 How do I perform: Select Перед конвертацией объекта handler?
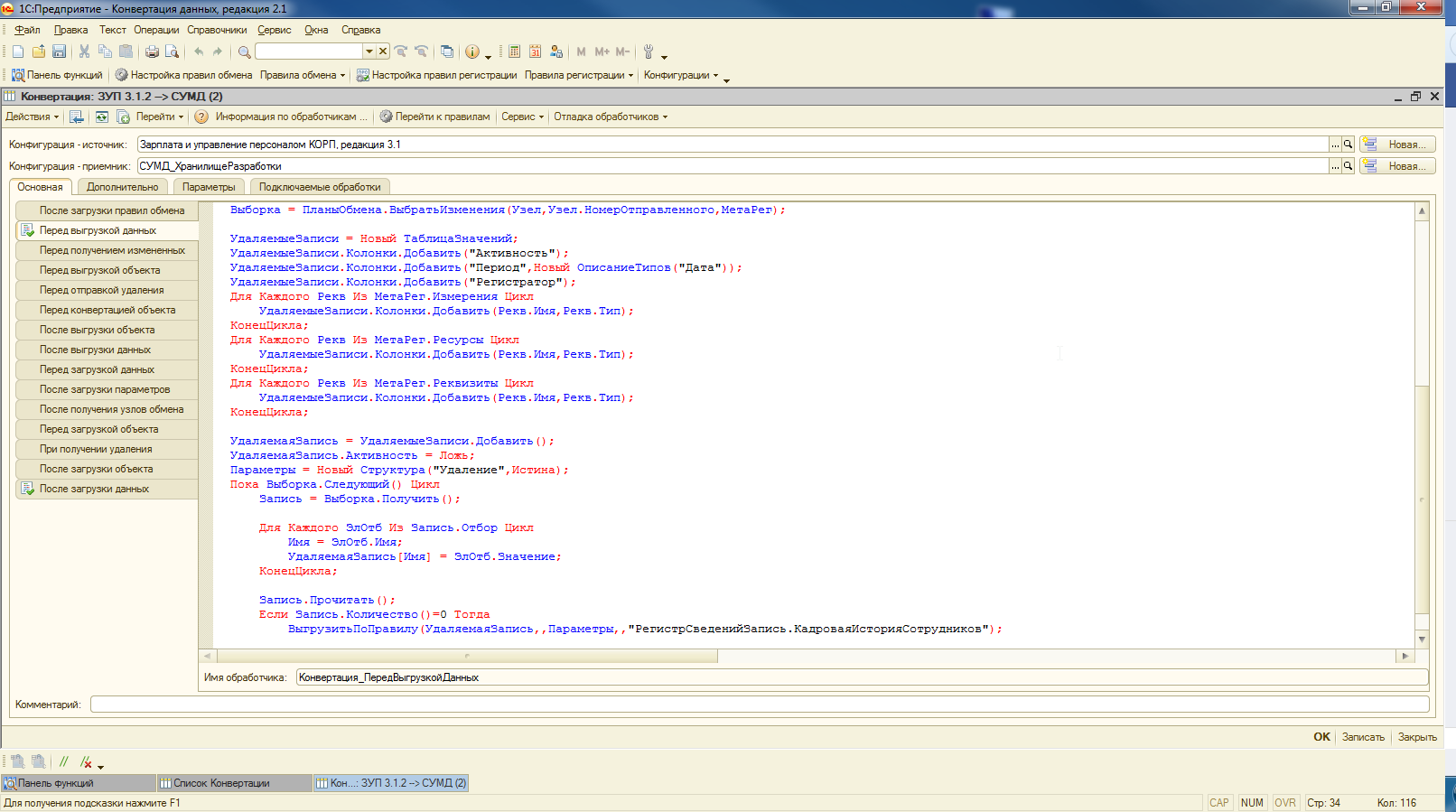pos(107,310)
